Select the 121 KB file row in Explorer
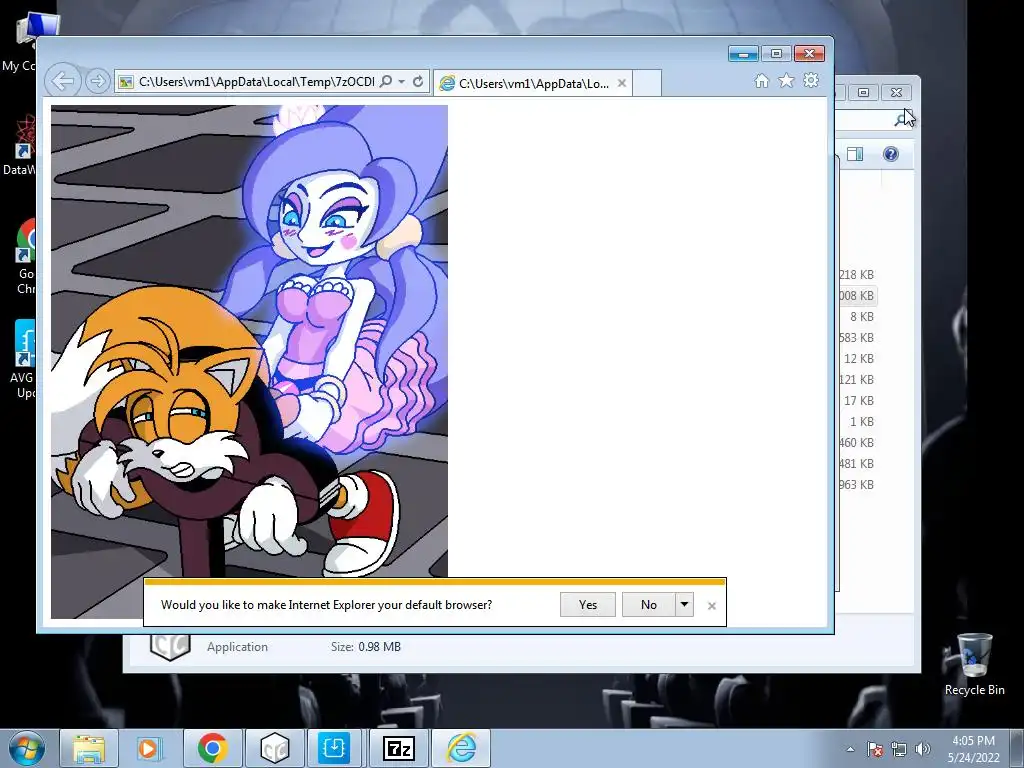1024x768 pixels. (856, 379)
